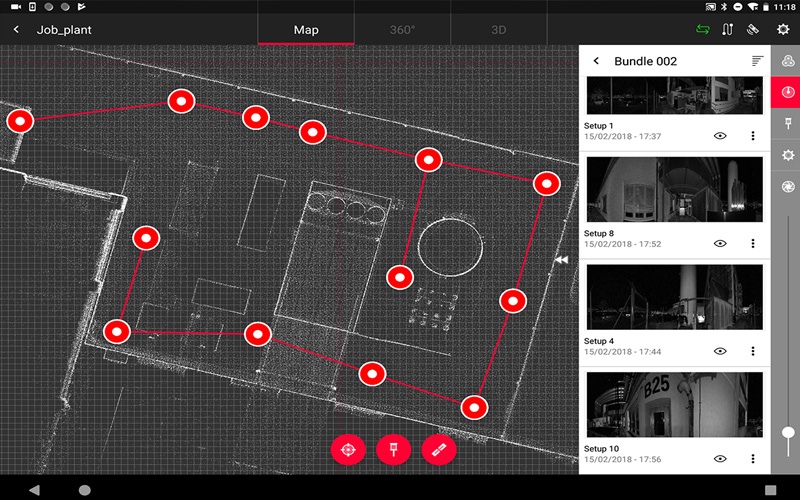Open the gear settings in top bar
The height and width of the screenshot is (500, 800).
point(783,30)
